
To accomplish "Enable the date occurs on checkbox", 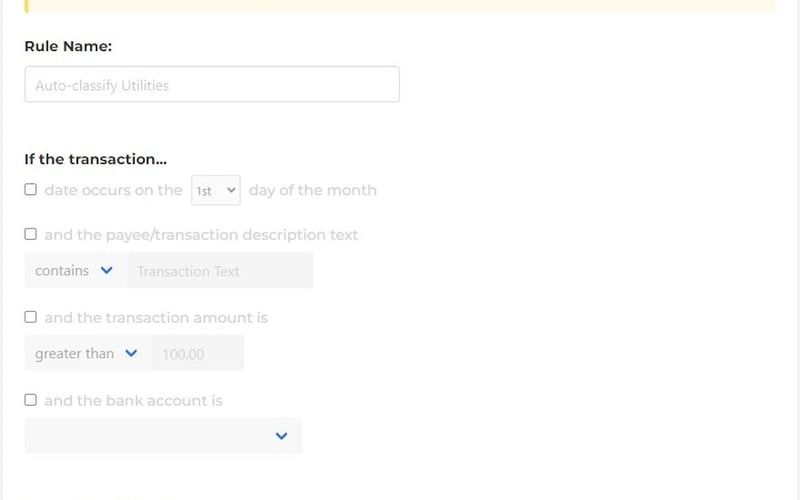I will coord(31,190).
